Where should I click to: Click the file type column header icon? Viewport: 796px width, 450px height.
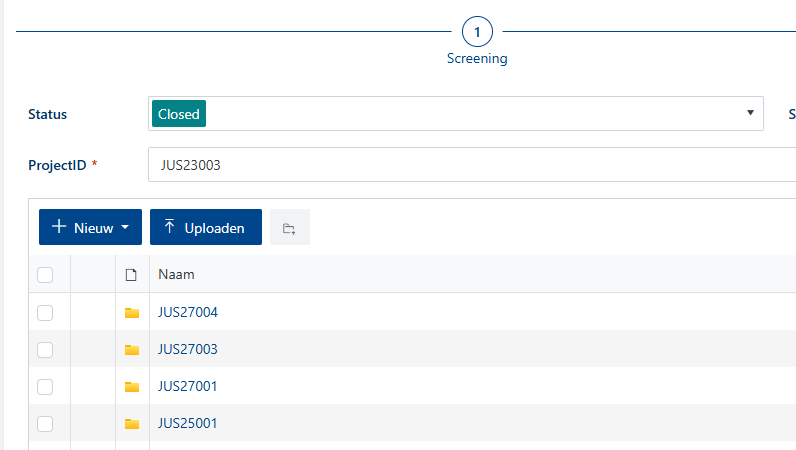pyautogui.click(x=131, y=275)
